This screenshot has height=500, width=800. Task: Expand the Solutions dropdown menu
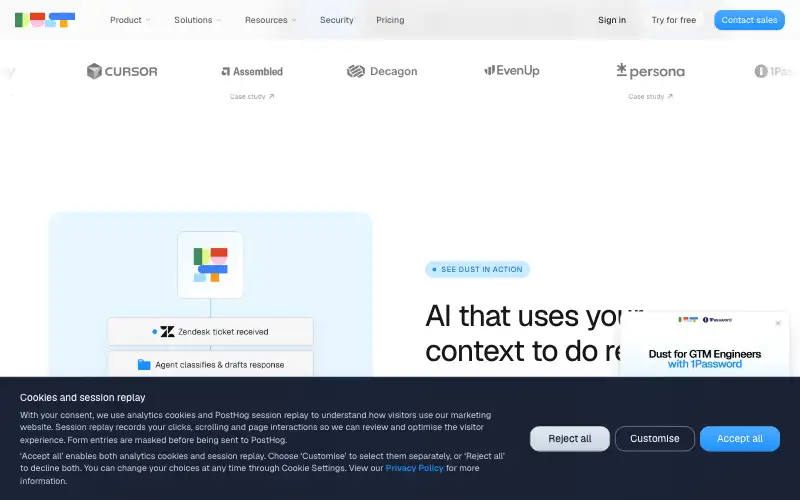pos(197,20)
